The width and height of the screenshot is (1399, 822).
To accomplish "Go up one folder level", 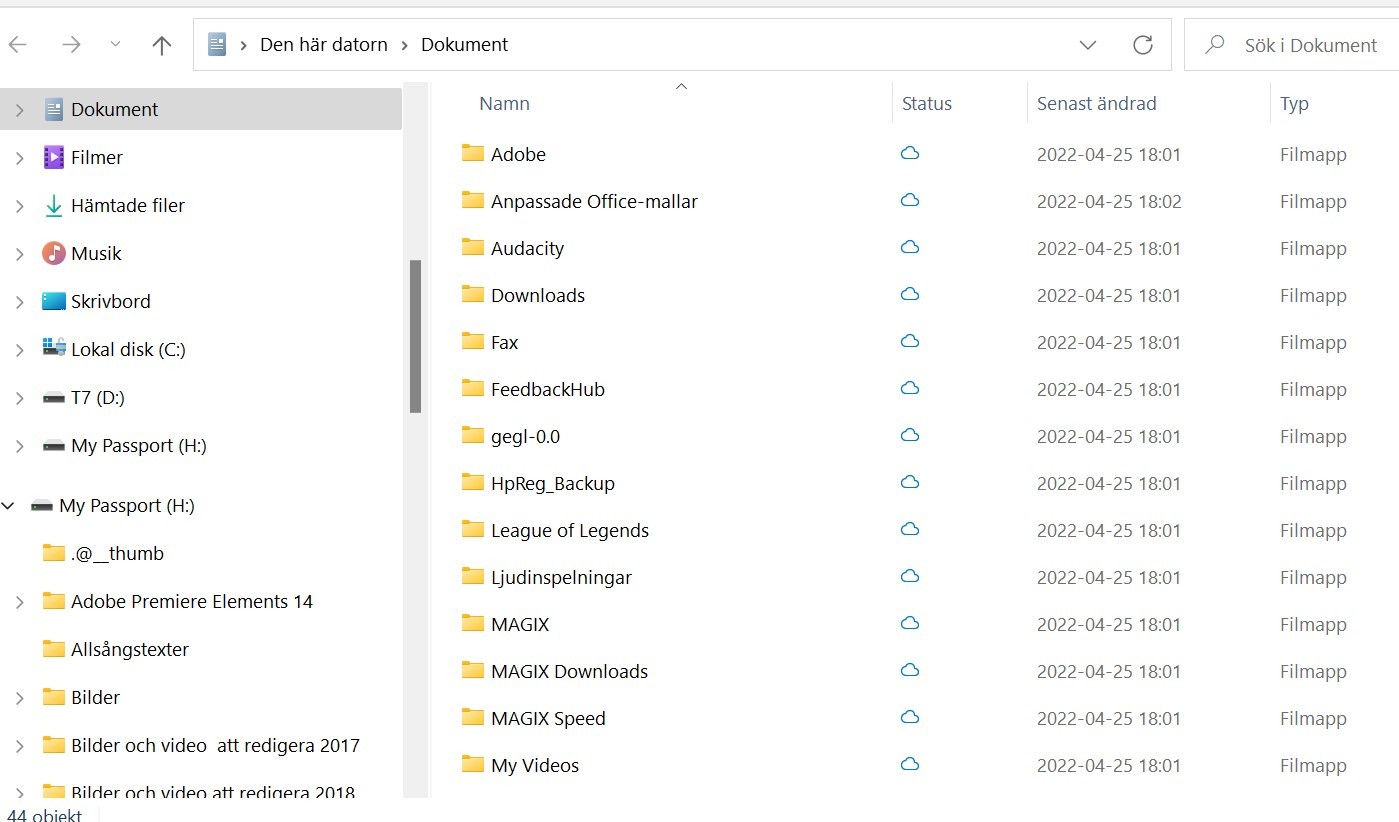I will 162,44.
